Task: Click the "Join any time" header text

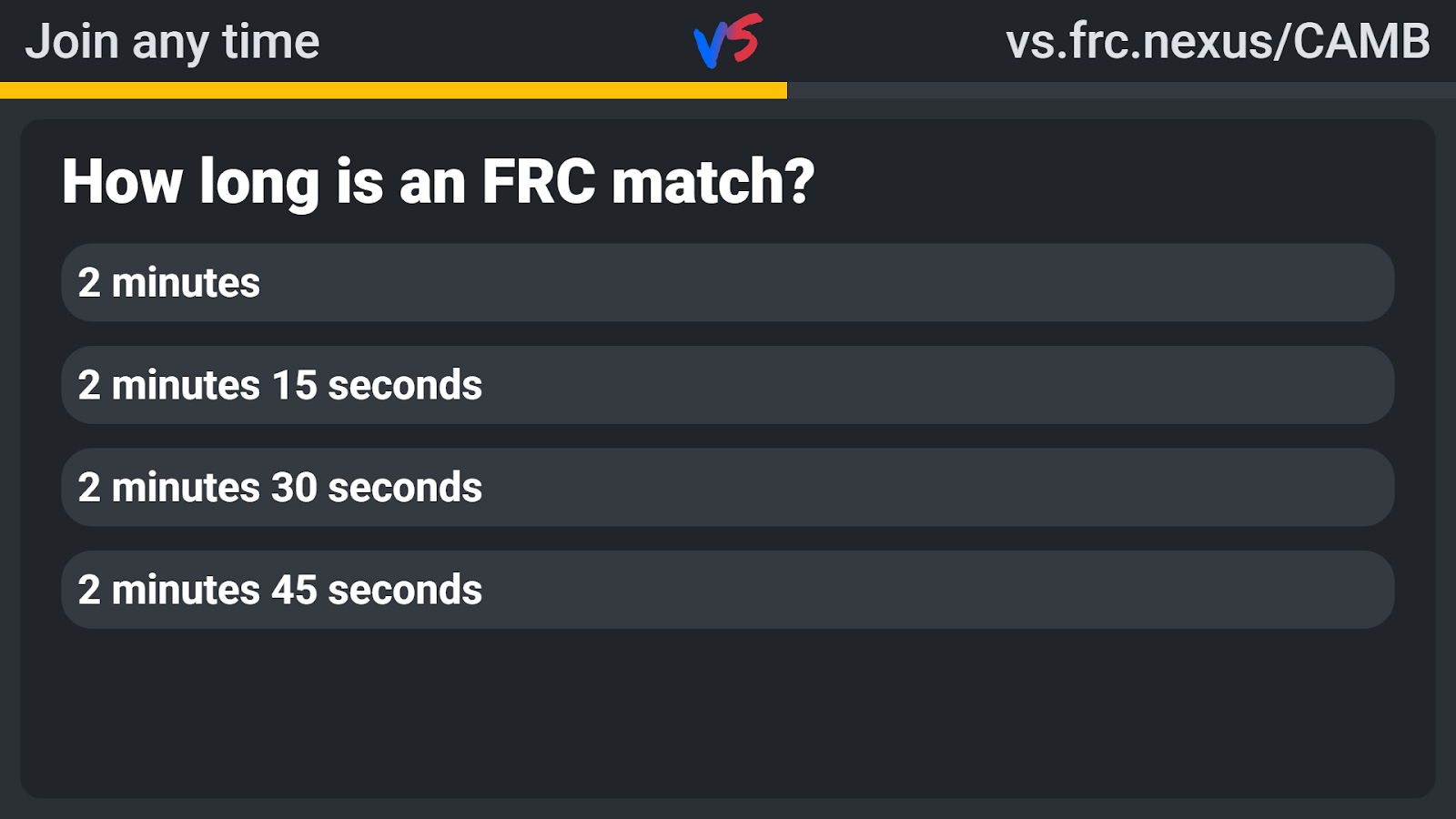Action: coord(172,42)
